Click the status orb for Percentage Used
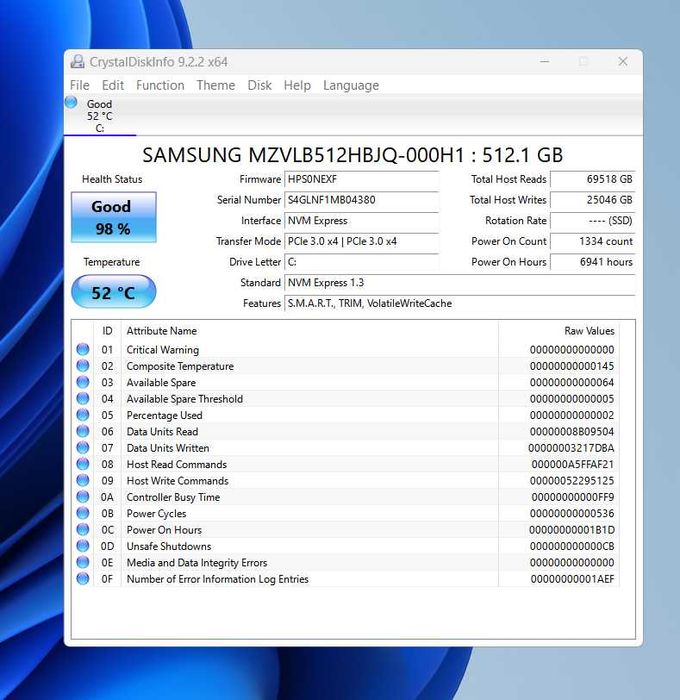Image resolution: width=680 pixels, height=700 pixels. coord(83,415)
